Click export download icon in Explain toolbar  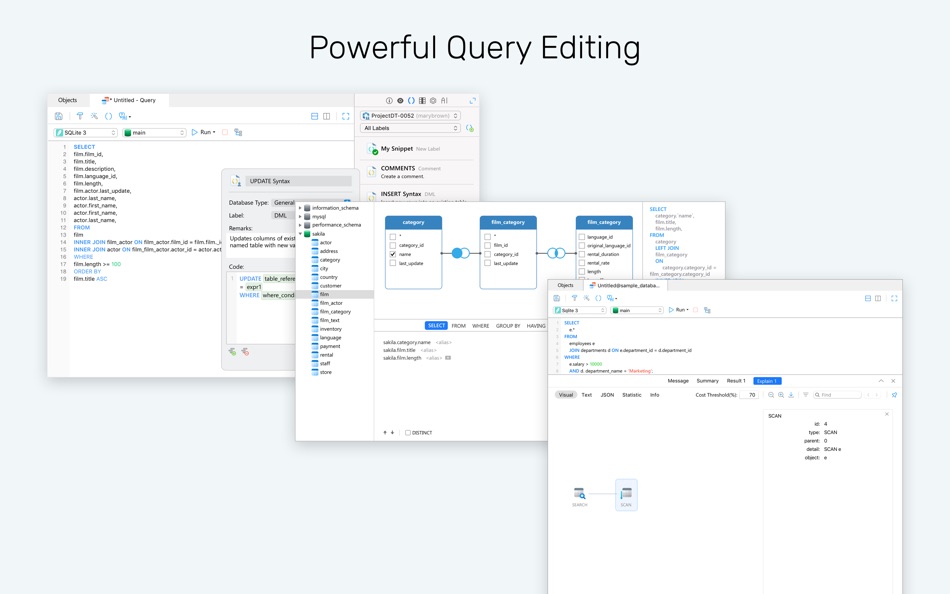click(x=791, y=395)
